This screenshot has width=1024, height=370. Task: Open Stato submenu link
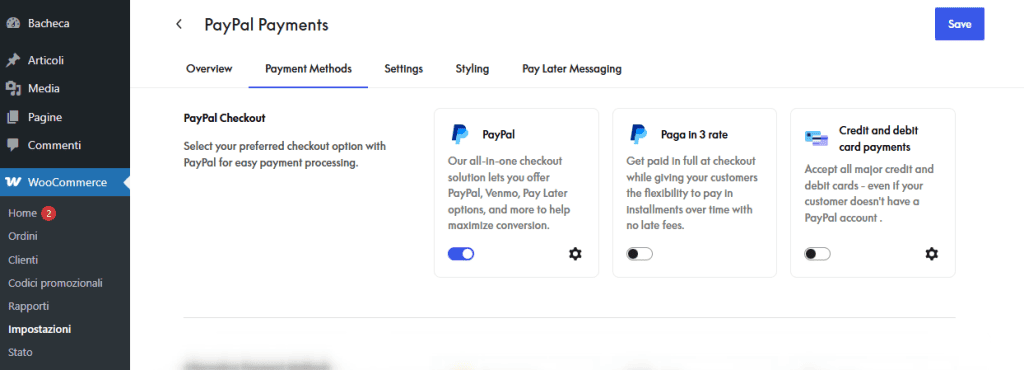[20, 352]
